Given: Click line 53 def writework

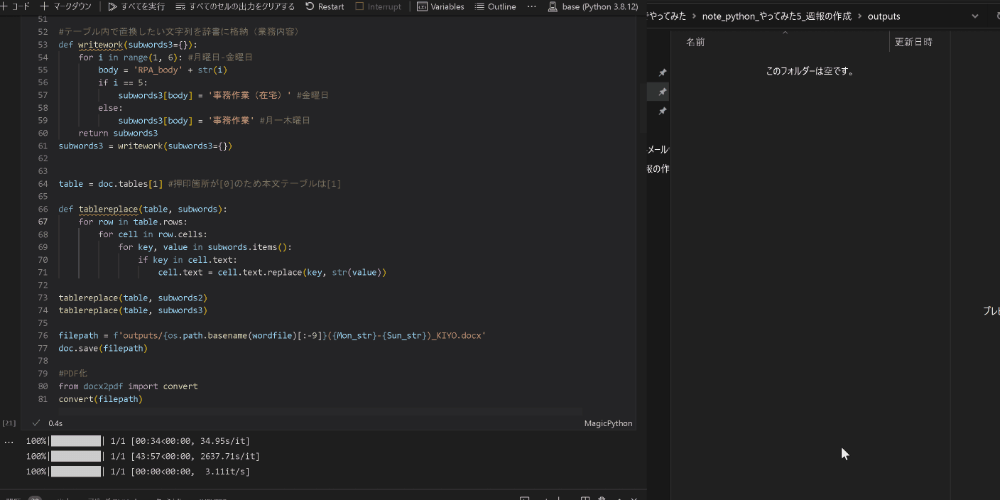Looking at the screenshot, I should 128,45.
